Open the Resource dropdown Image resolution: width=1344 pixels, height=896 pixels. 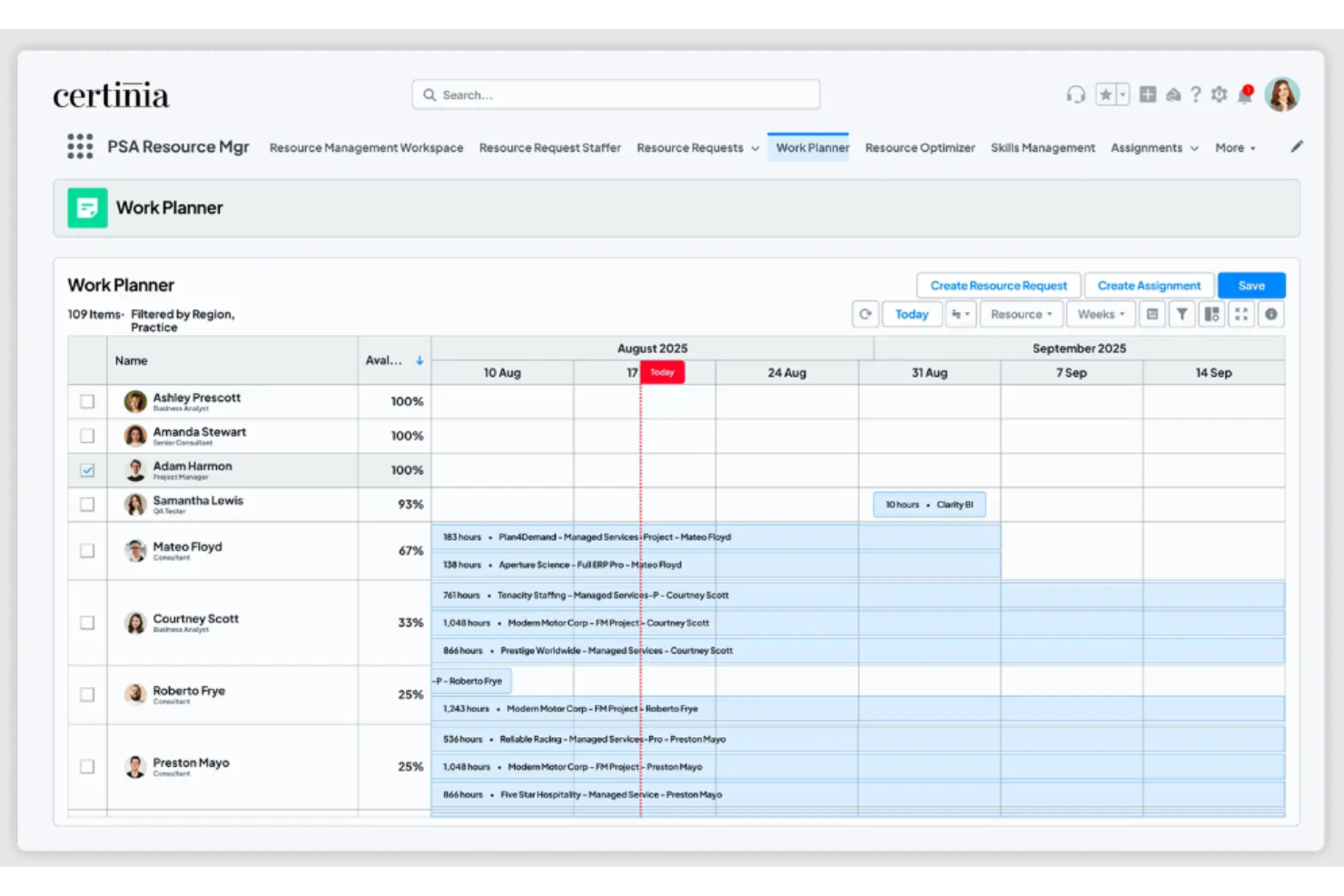click(x=1022, y=314)
